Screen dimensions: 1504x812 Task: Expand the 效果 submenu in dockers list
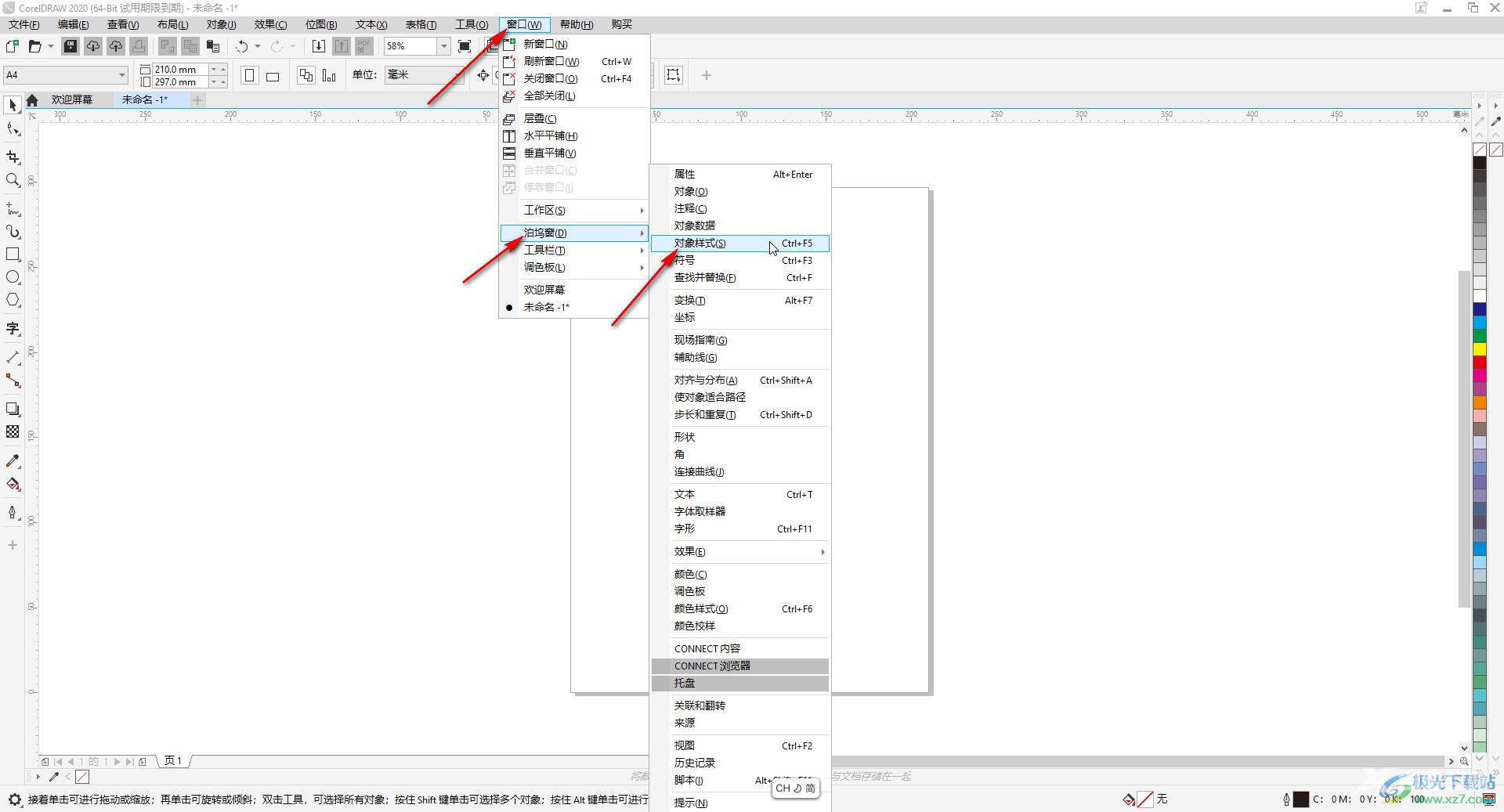click(x=740, y=552)
